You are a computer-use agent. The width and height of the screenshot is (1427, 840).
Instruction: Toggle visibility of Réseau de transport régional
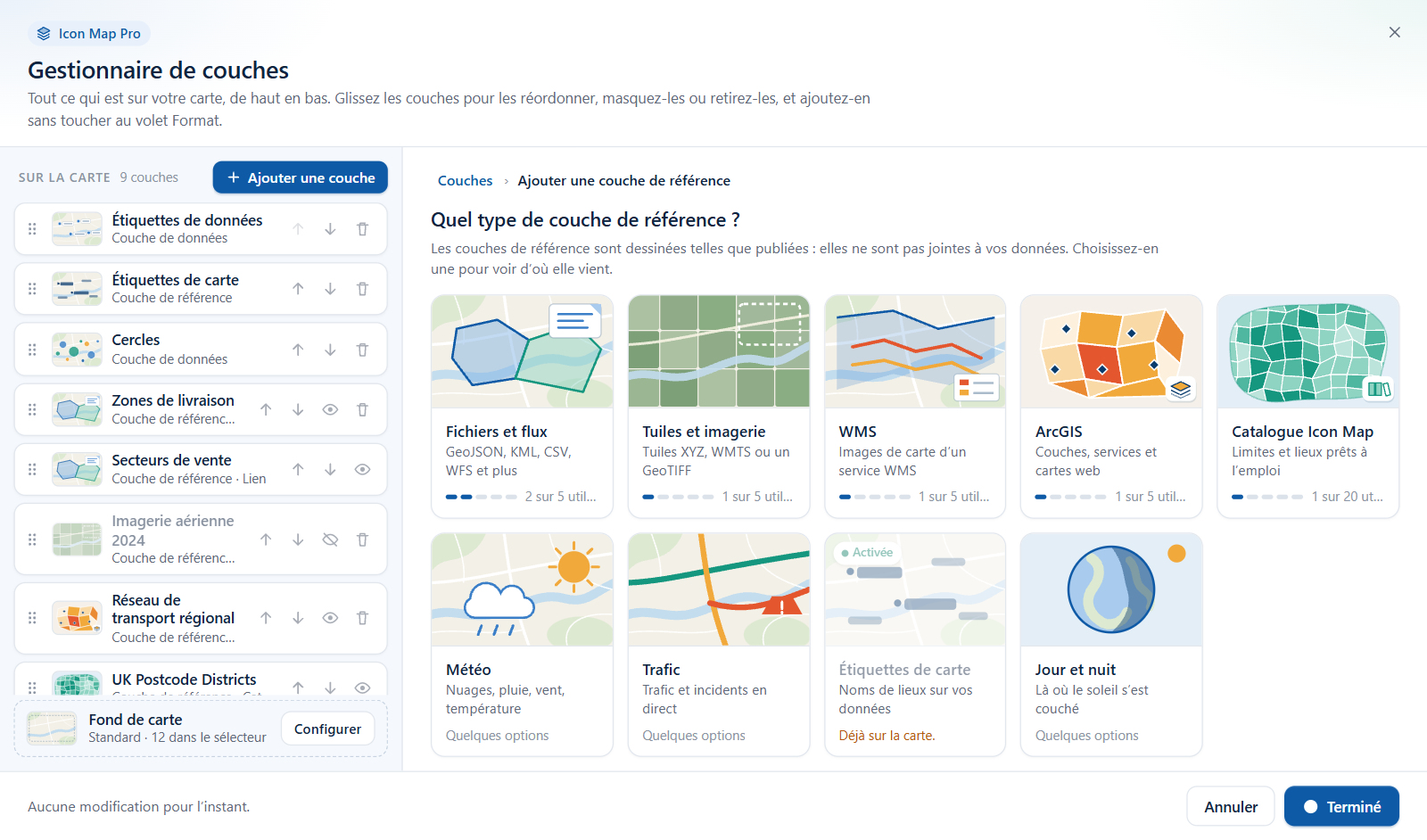point(330,618)
